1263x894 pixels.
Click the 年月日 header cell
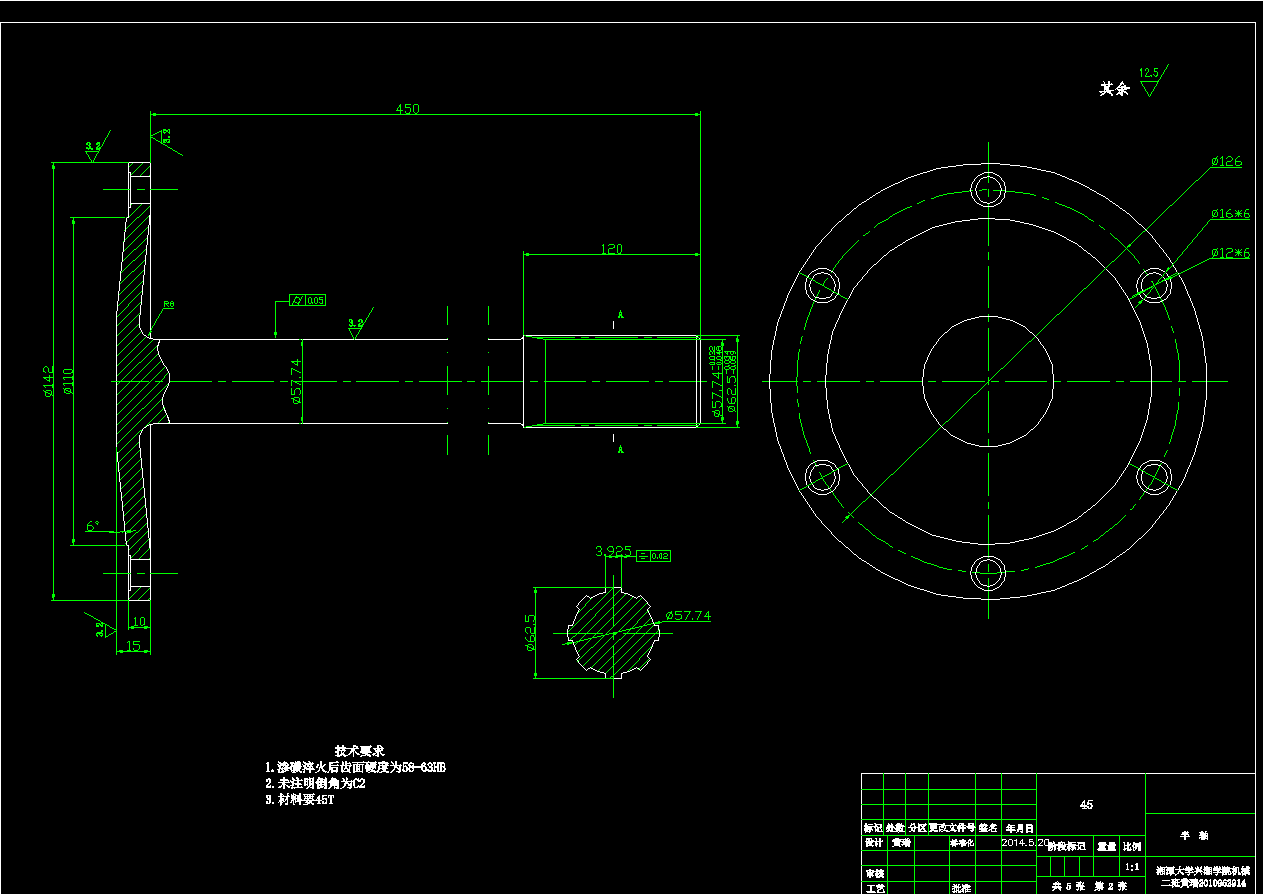(x=1019, y=828)
